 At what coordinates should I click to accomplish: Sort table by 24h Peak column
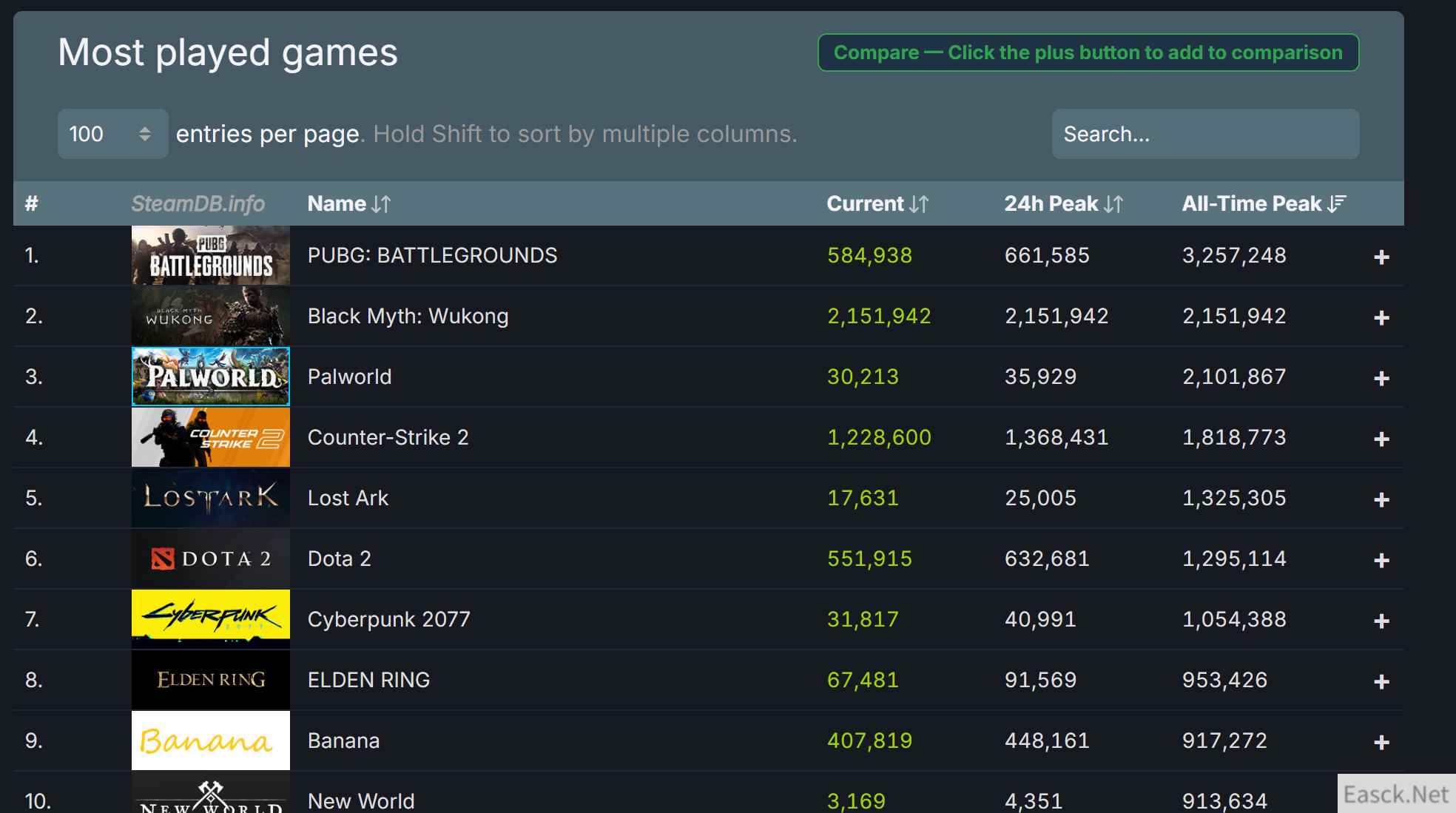[1063, 203]
